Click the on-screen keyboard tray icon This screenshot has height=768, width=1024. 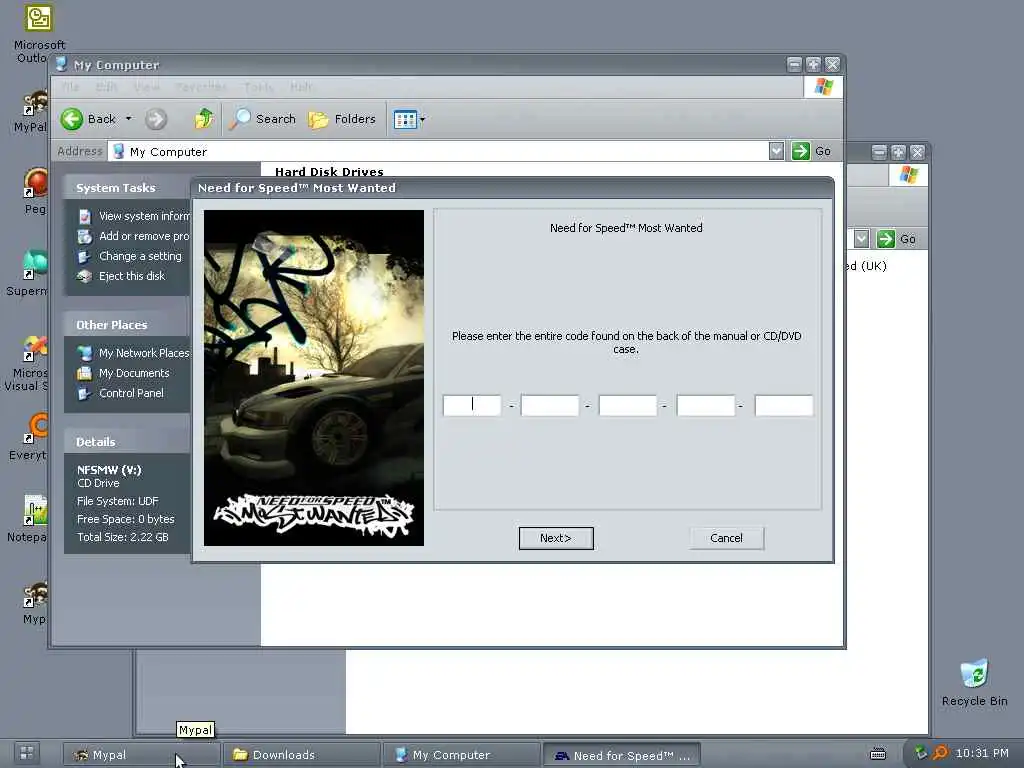click(x=878, y=754)
